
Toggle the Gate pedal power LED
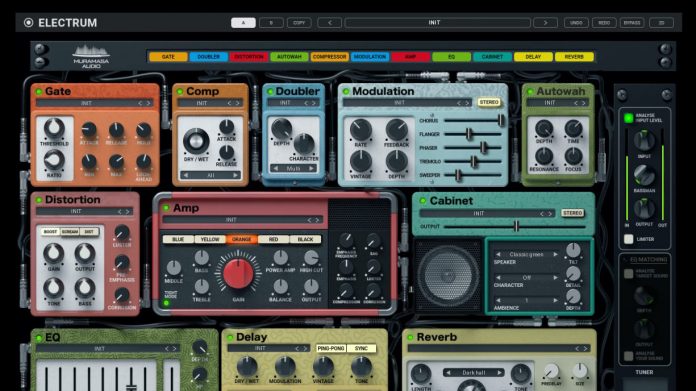39,91
